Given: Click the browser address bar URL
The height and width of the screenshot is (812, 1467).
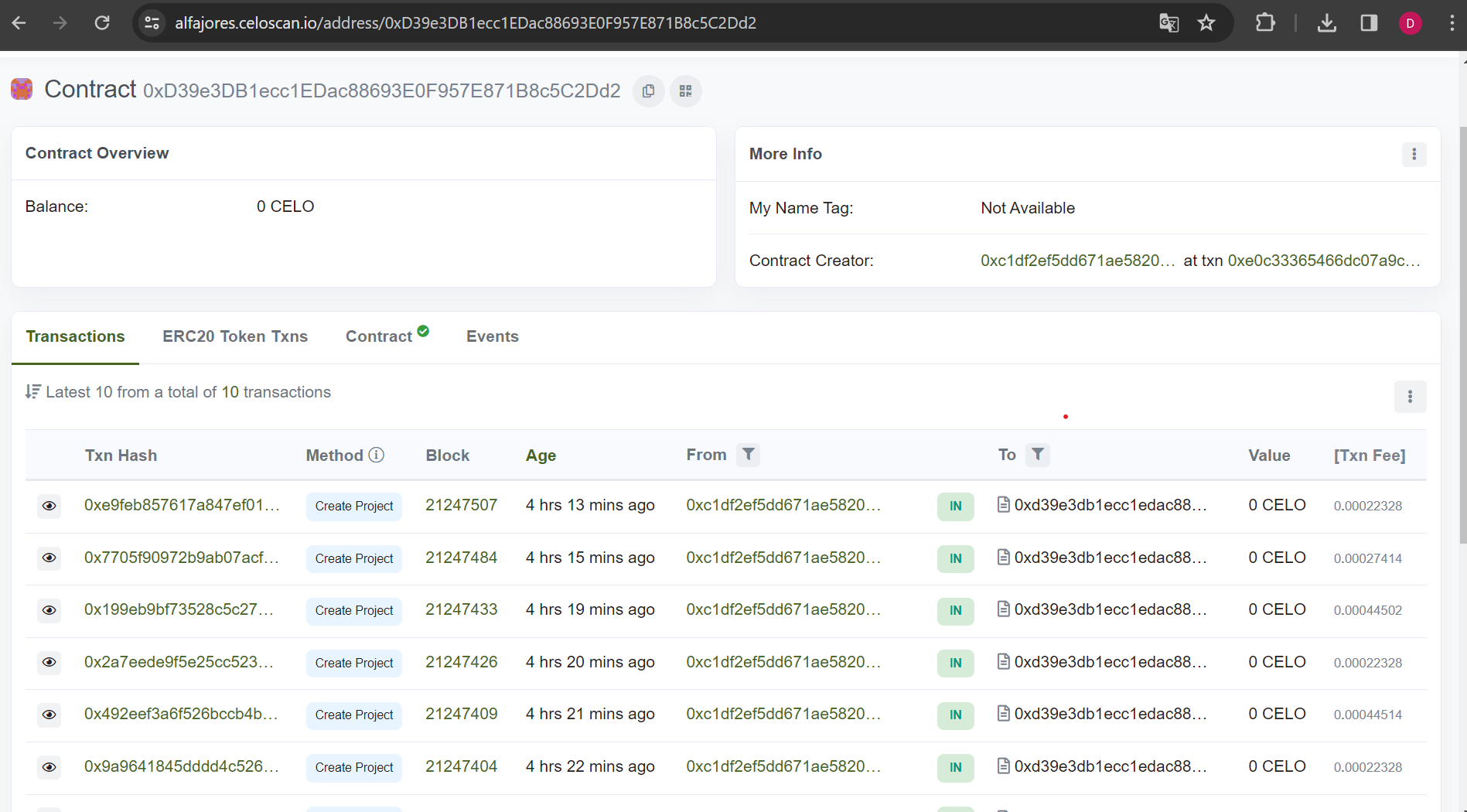Looking at the screenshot, I should tap(466, 23).
